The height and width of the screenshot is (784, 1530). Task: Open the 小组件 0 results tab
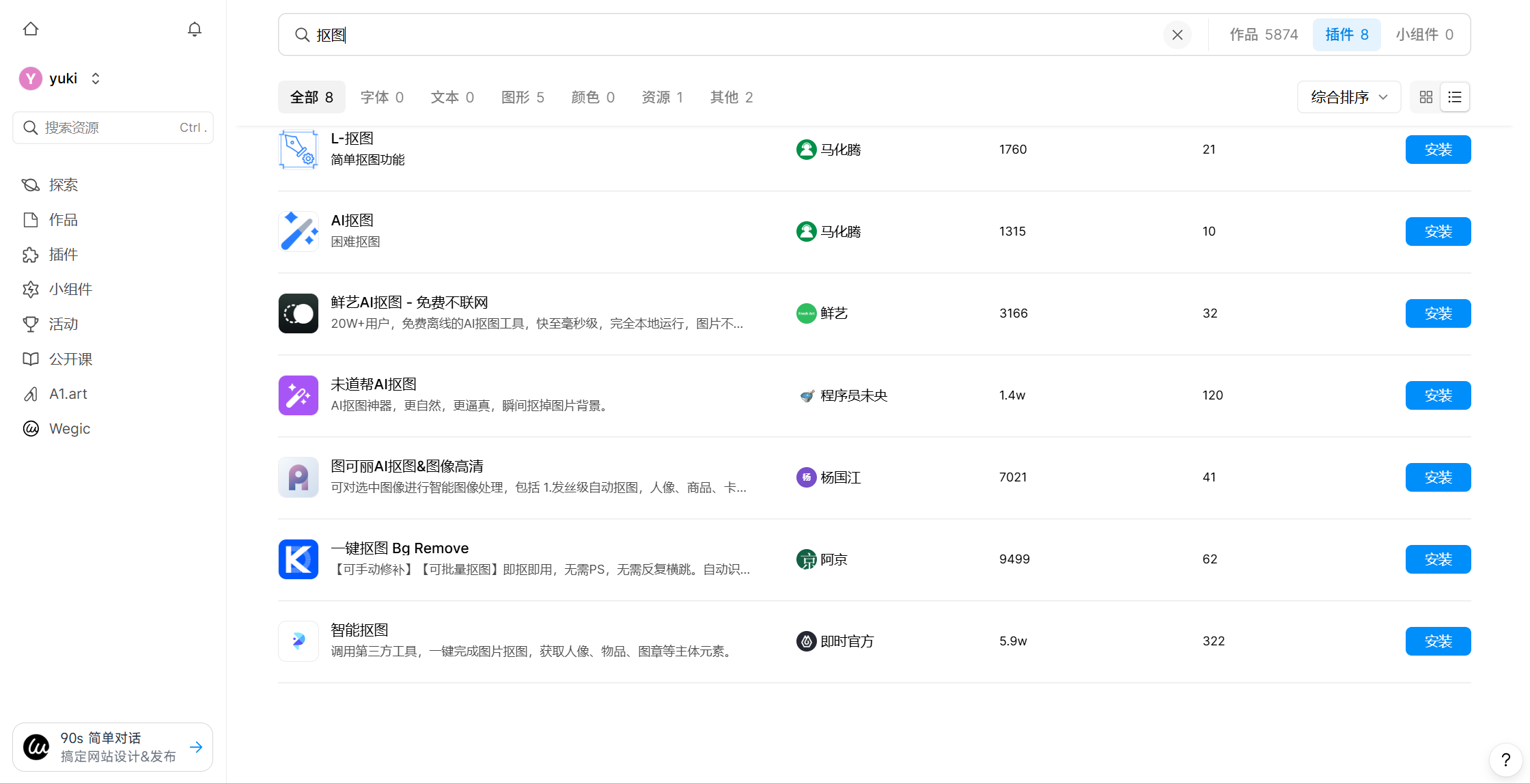[x=1424, y=35]
